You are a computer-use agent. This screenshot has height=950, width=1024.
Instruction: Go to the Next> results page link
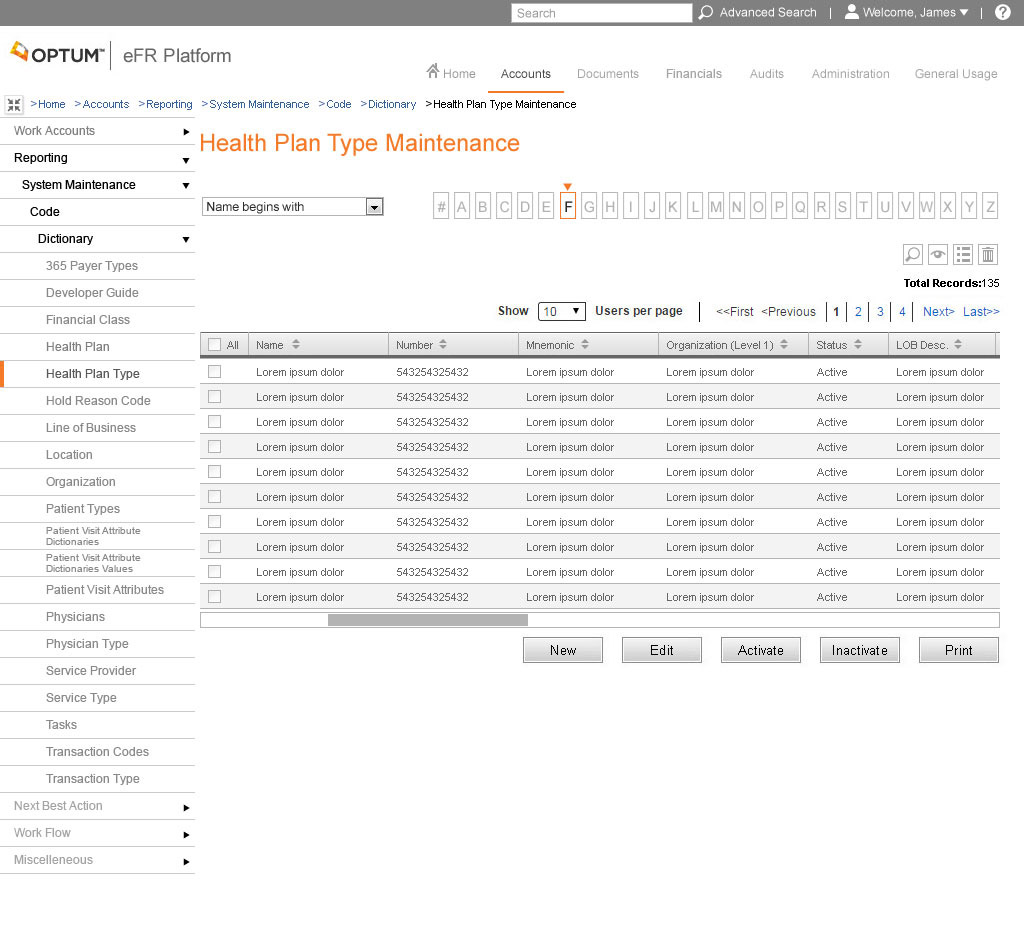coord(938,312)
